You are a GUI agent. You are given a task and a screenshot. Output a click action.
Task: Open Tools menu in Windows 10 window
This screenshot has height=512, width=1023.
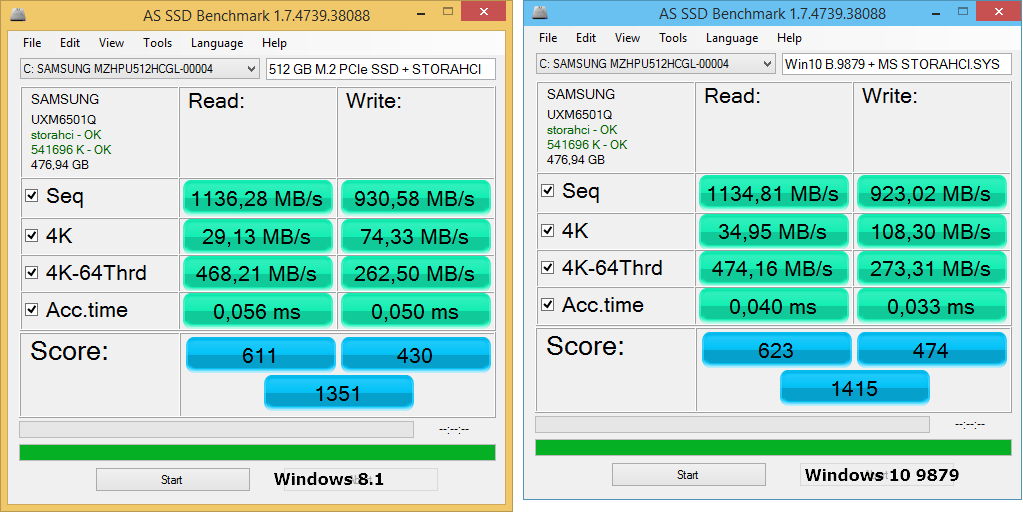(x=673, y=38)
